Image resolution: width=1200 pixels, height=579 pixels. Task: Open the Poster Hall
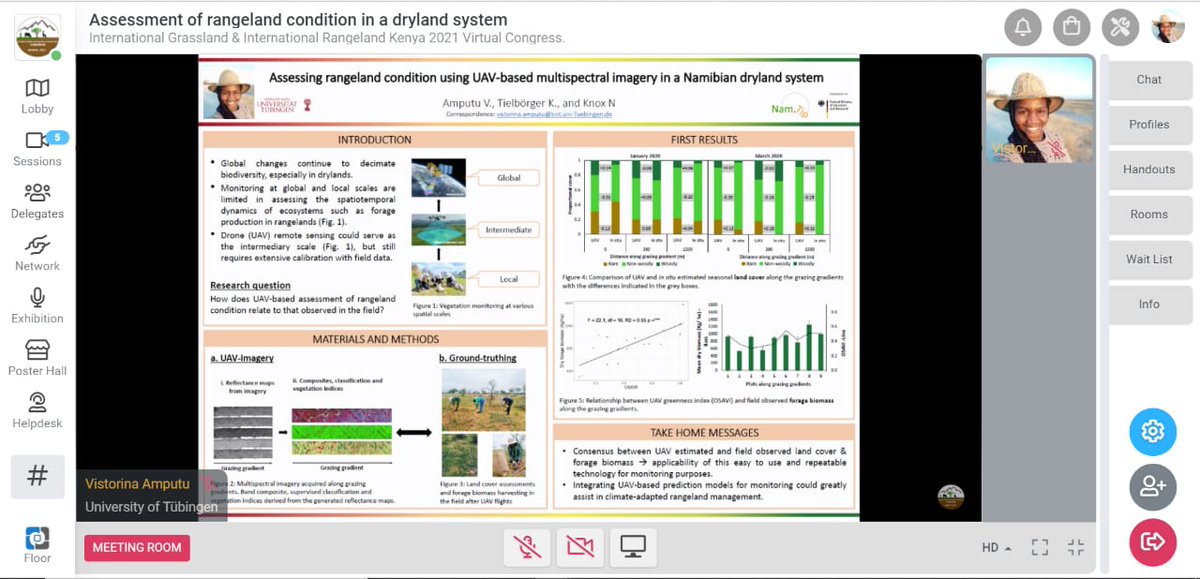click(x=37, y=358)
